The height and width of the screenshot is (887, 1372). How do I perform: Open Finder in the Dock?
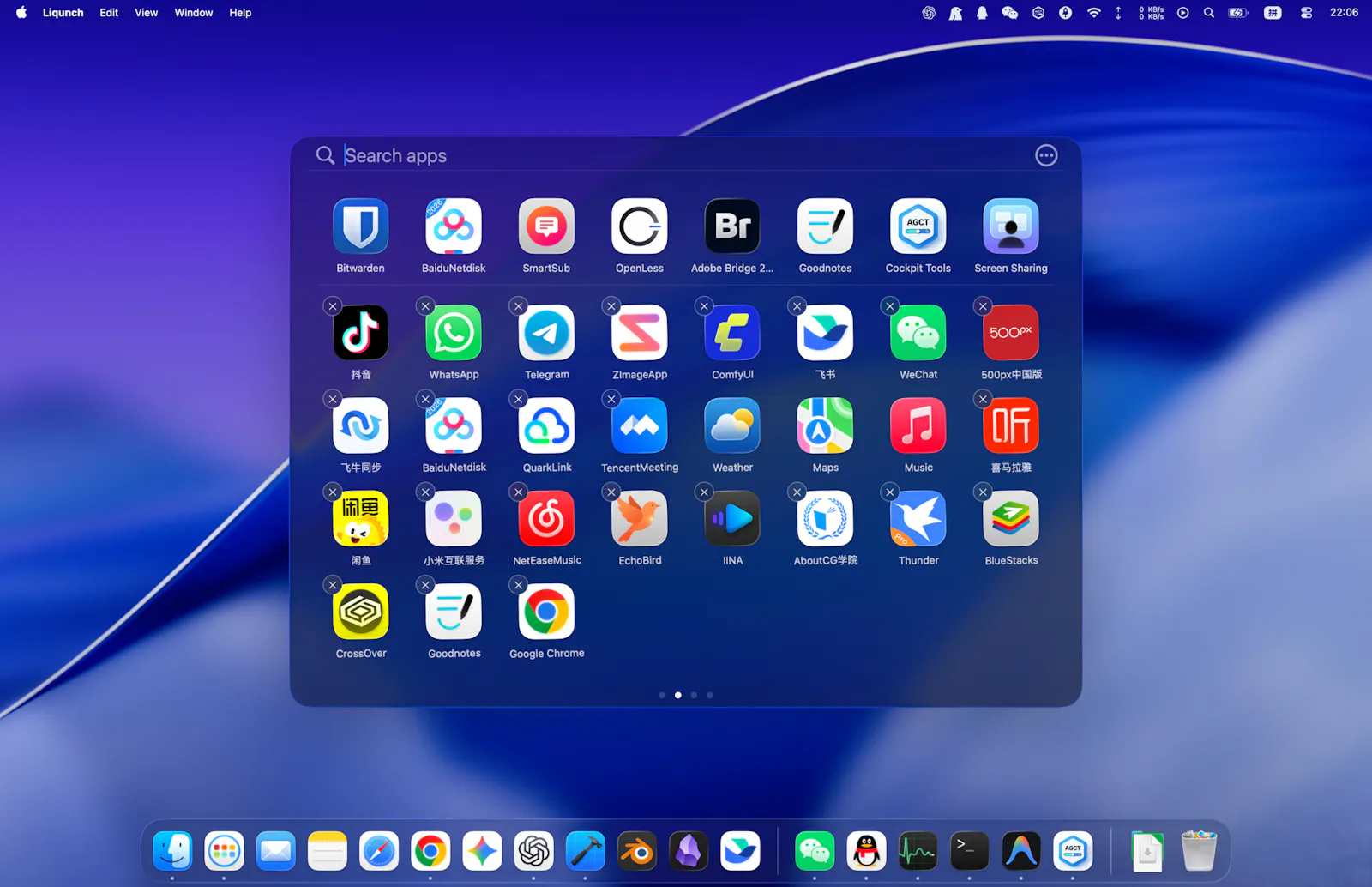[x=172, y=851]
